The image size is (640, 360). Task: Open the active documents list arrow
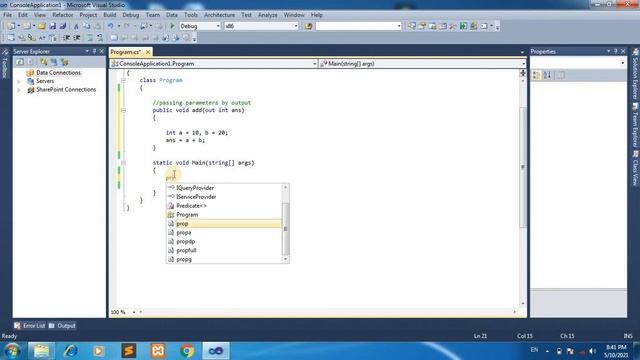[522, 52]
